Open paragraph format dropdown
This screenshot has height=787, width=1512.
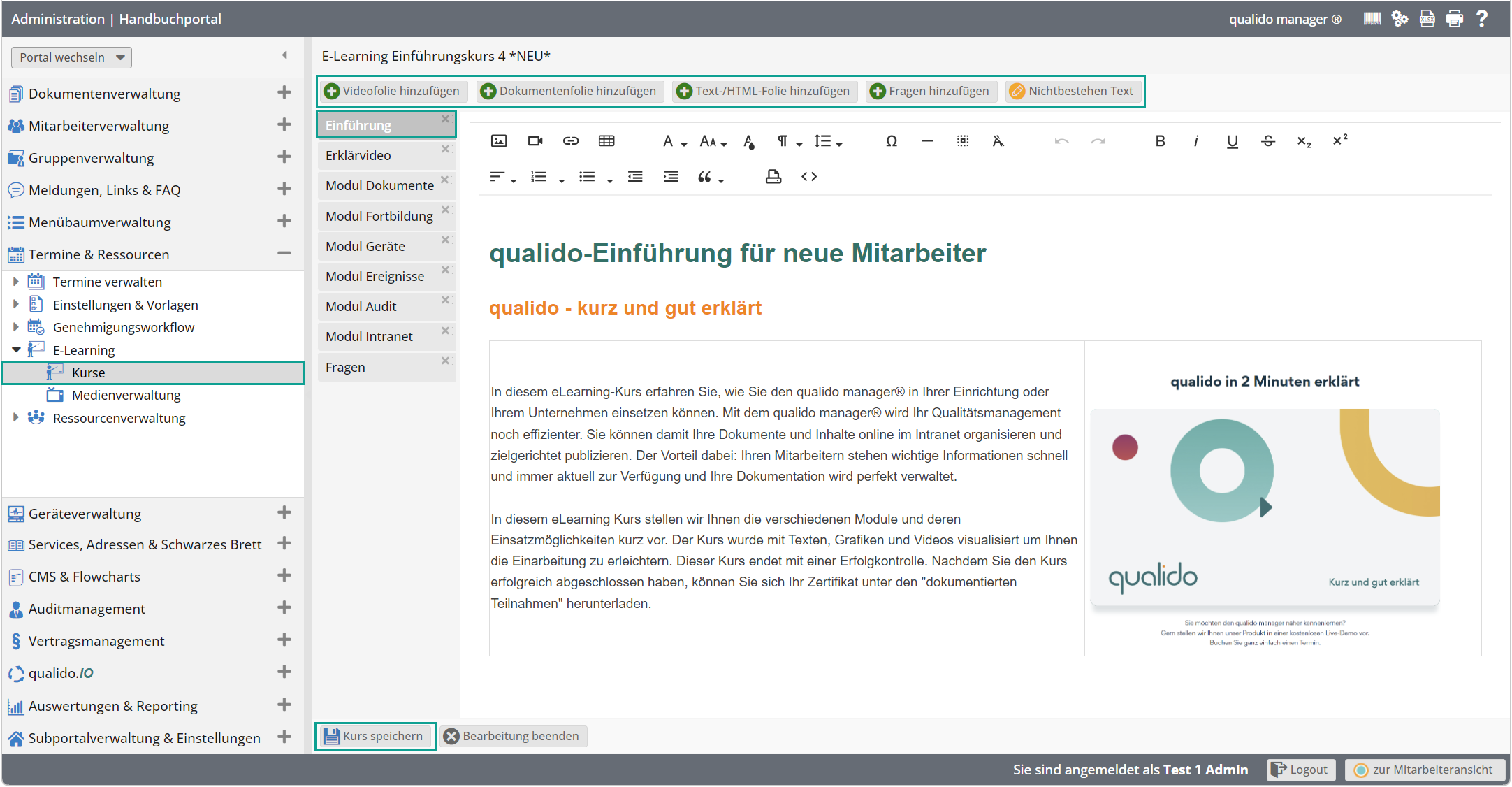[x=790, y=141]
